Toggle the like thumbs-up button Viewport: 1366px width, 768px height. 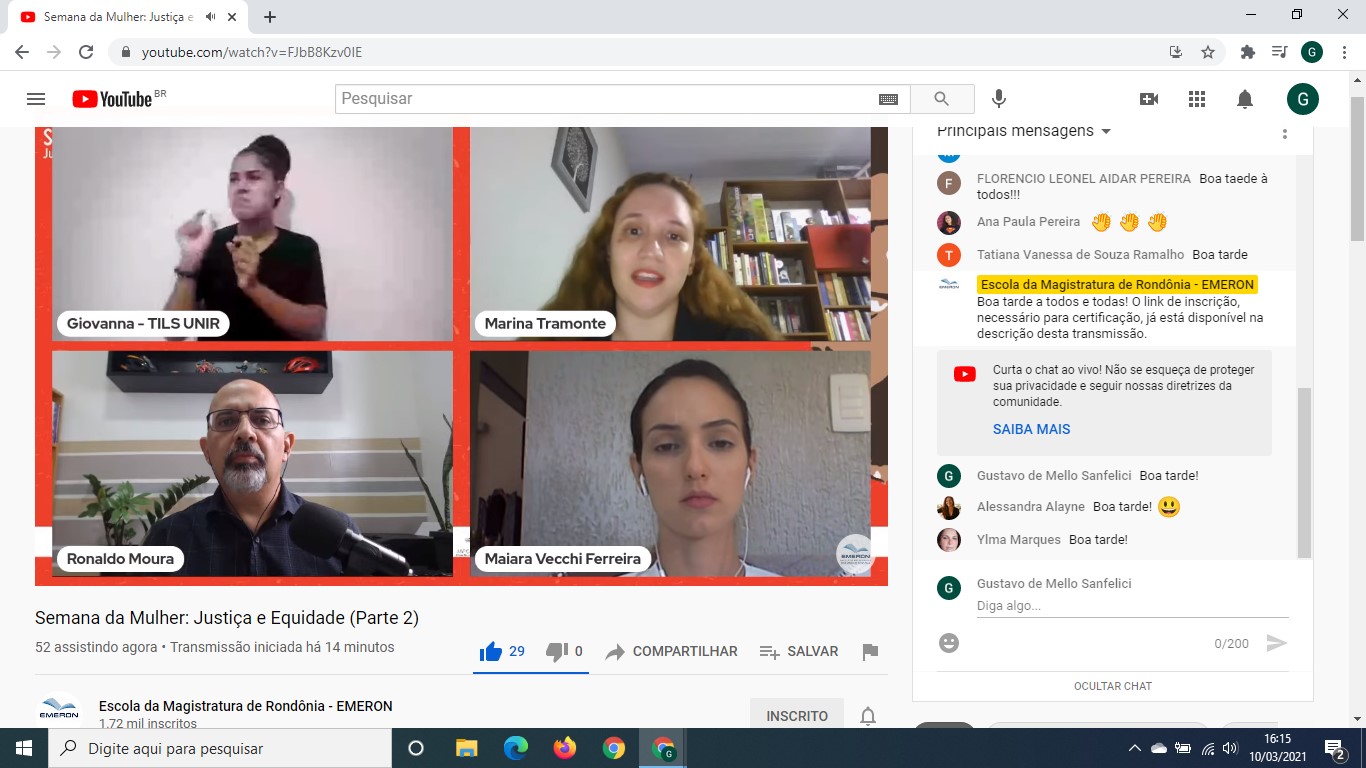point(491,652)
